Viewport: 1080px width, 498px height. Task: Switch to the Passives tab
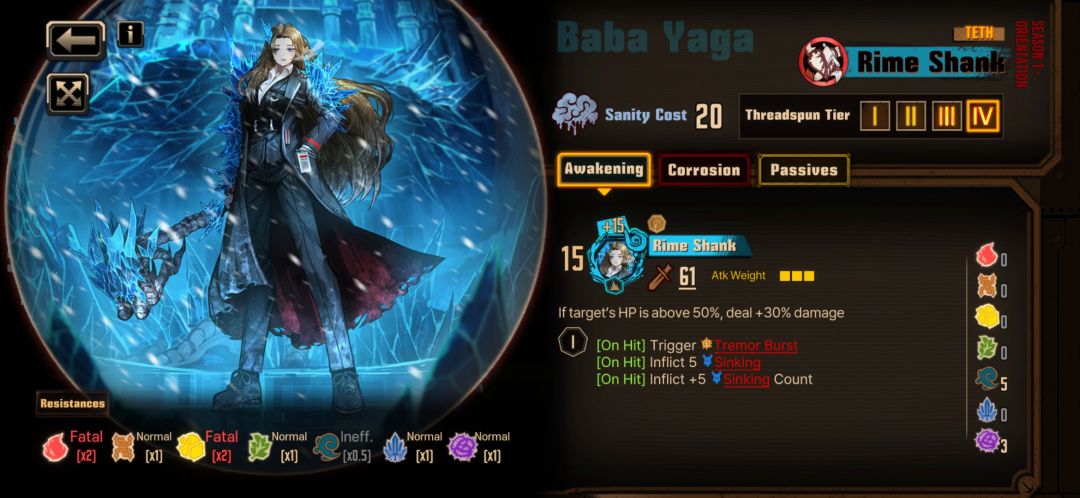coord(804,170)
